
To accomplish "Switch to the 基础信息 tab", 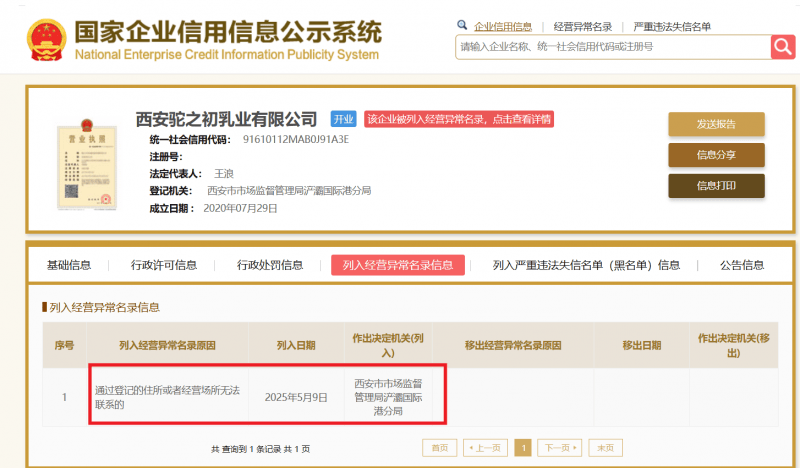I will 69,265.
